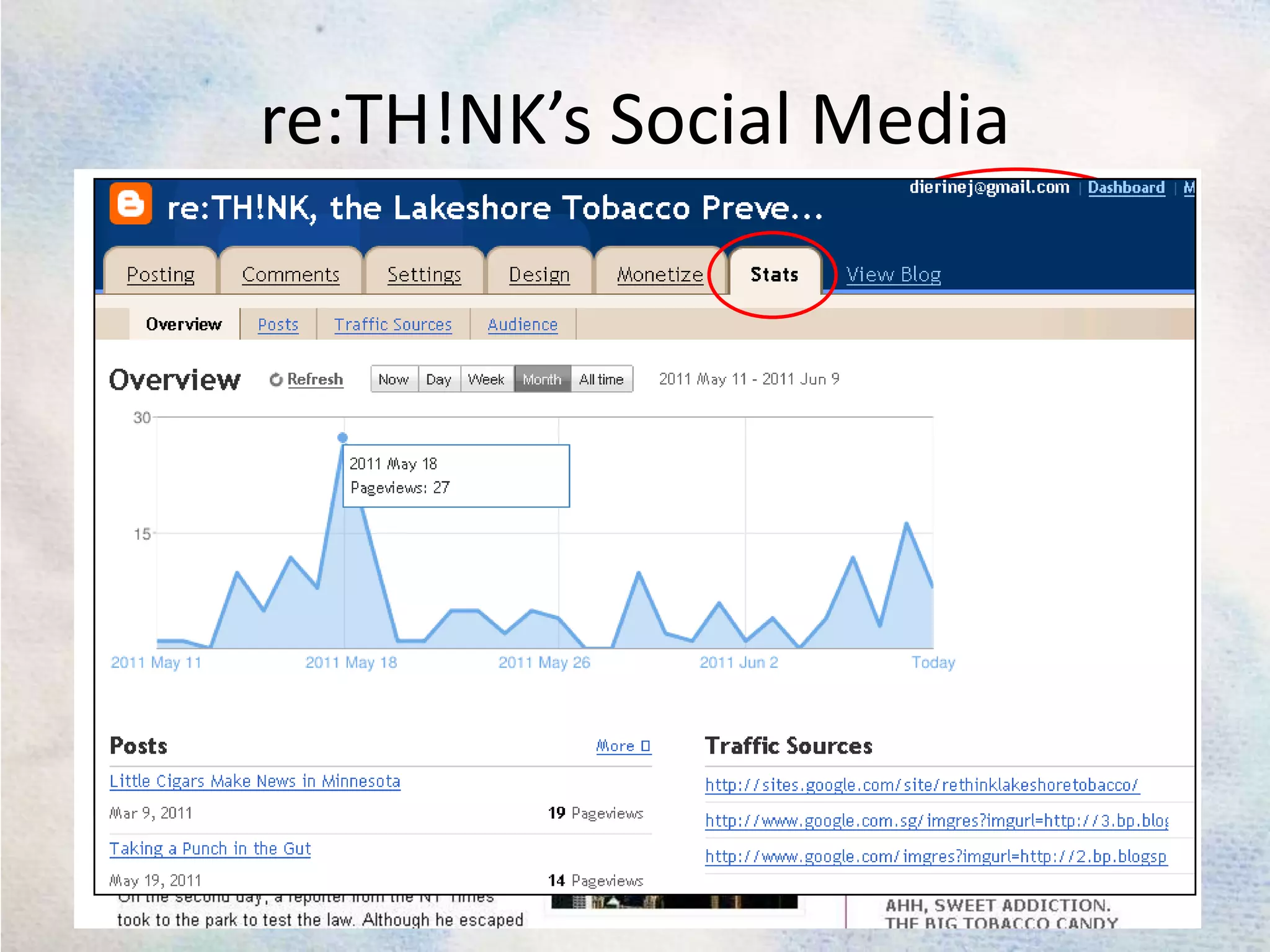Open the Traffic Sources sub-tab
The image size is (1270, 952).
(393, 324)
